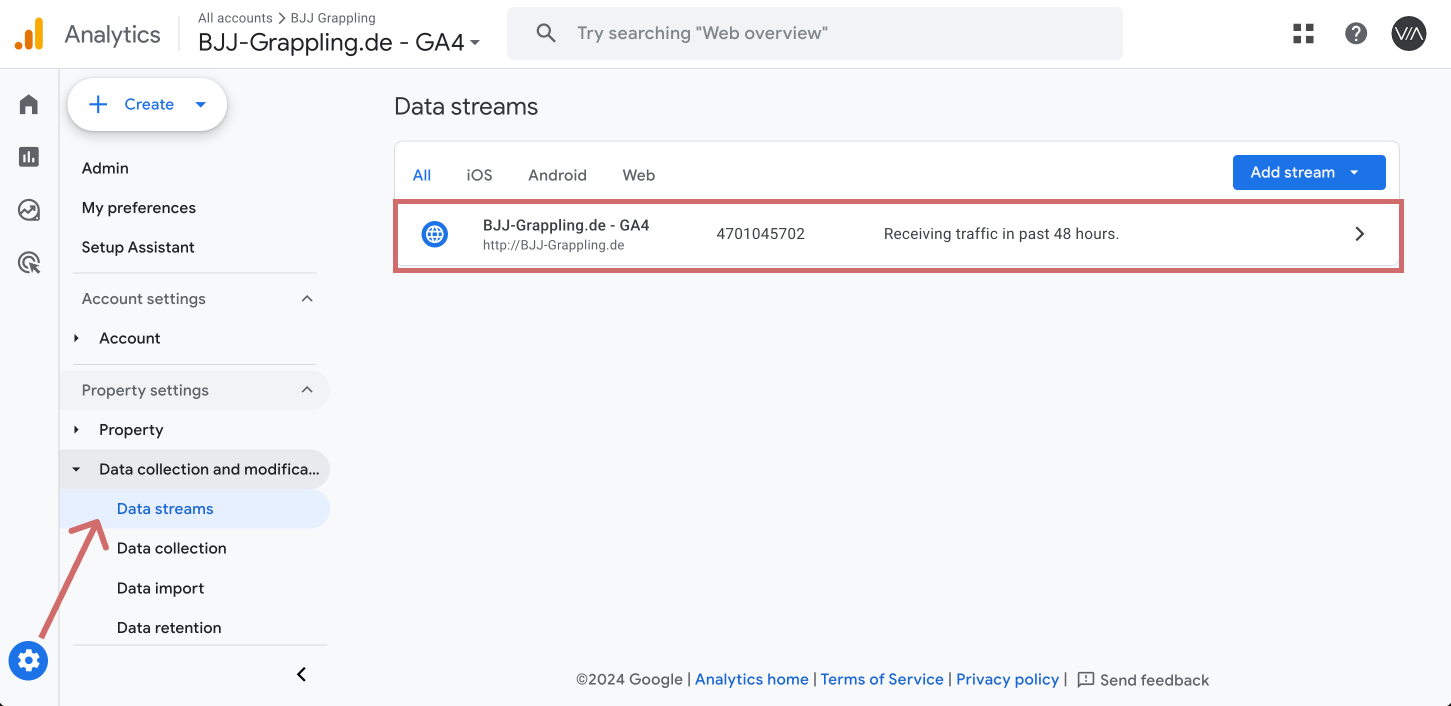Click the Google Analytics logo
The width and height of the screenshot is (1451, 706).
pos(29,34)
